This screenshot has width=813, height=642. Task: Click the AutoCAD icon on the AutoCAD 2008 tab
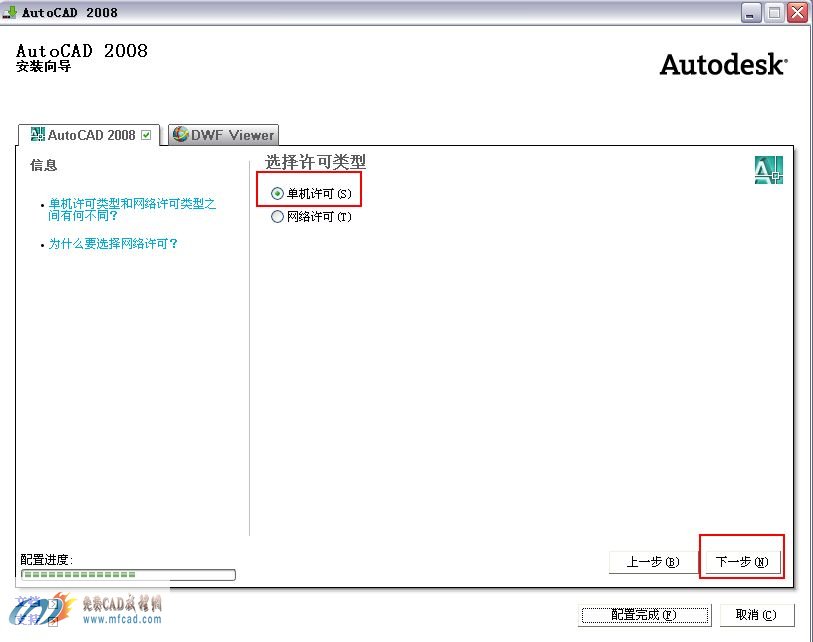[37, 135]
